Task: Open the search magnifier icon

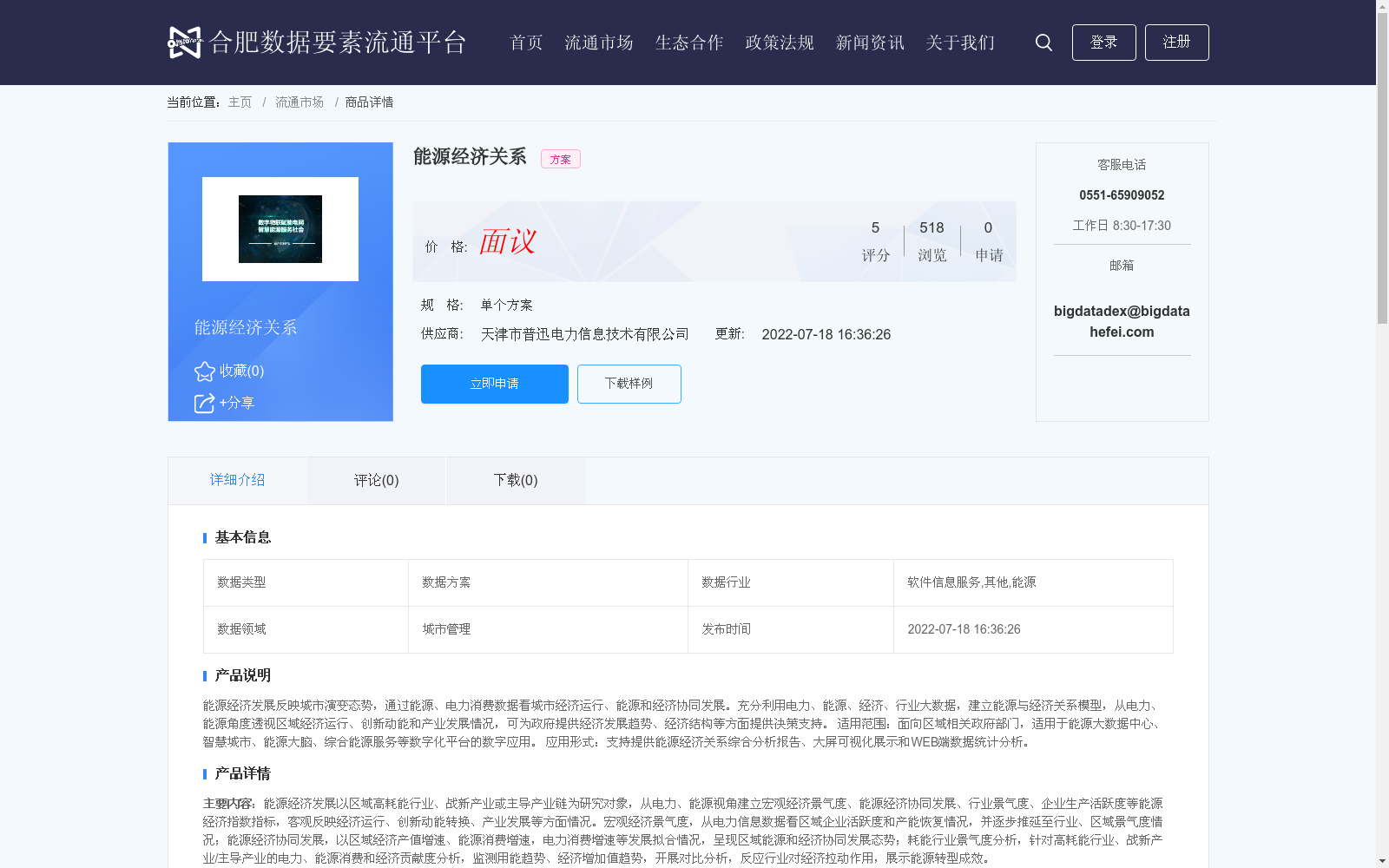Action: (x=1043, y=43)
